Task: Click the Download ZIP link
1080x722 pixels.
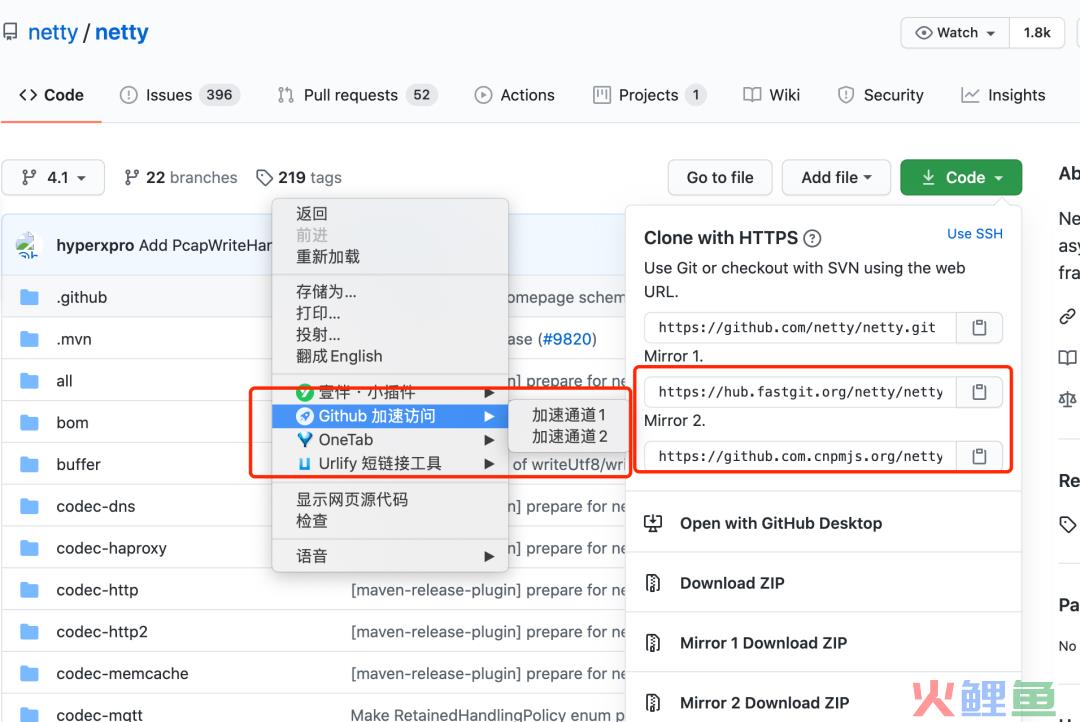Action: click(x=732, y=584)
